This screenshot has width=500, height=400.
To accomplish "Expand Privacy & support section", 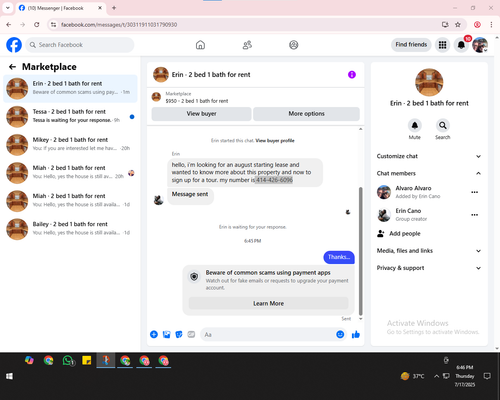I will [x=429, y=268].
